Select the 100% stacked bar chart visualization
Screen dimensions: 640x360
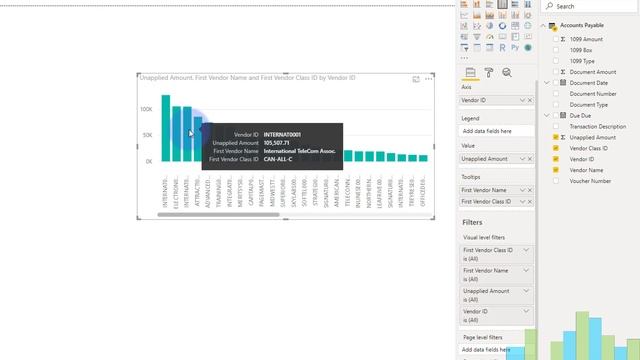515,4
